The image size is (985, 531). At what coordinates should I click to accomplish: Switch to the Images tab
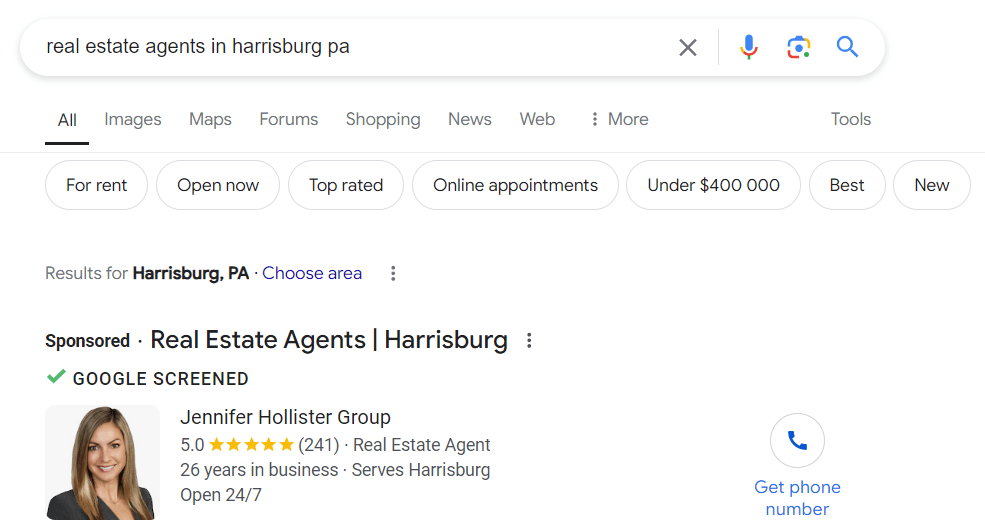pos(132,119)
